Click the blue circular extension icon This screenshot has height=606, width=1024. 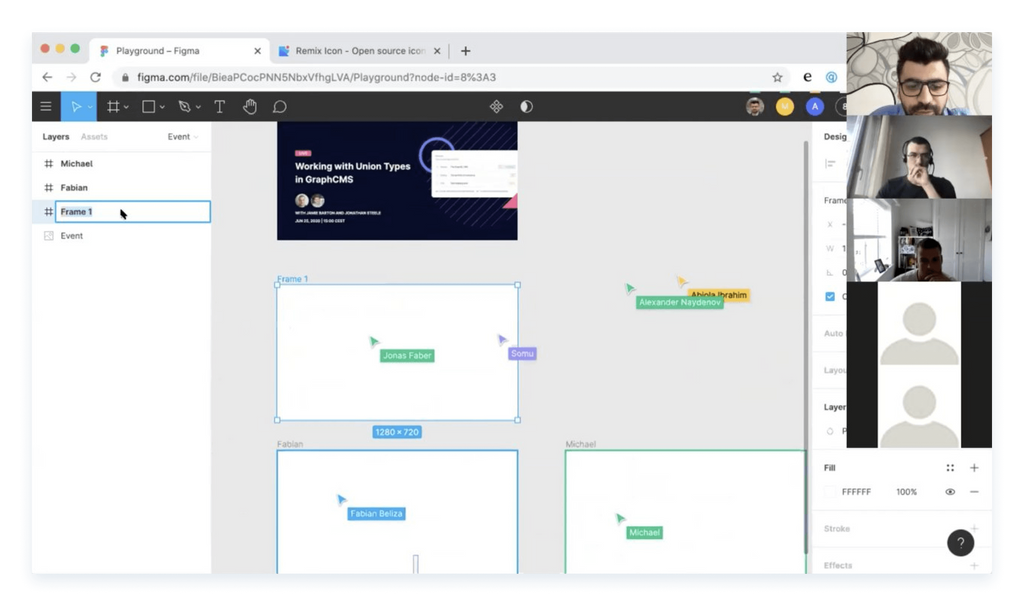[831, 77]
